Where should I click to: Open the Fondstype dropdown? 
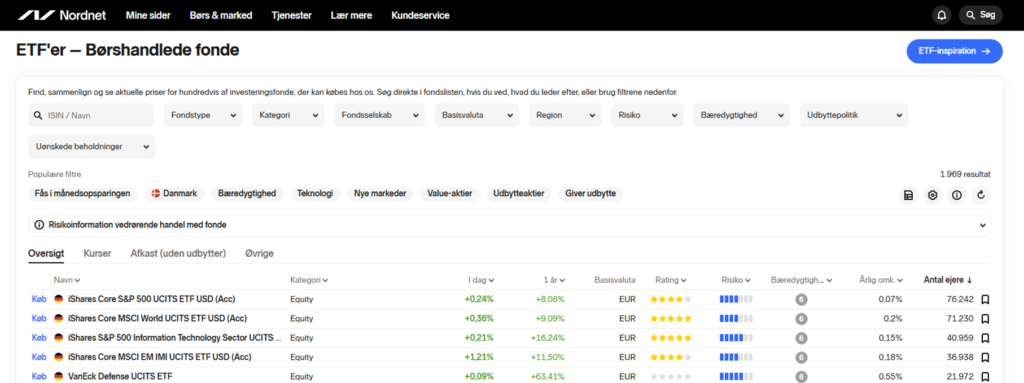coord(203,115)
